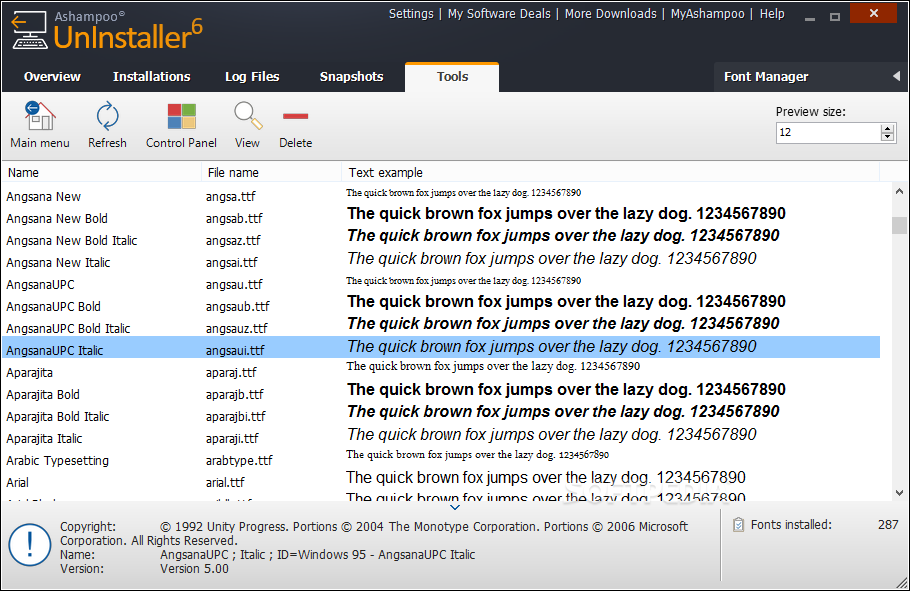Open the Log Files tab
This screenshot has width=910, height=591.
(252, 77)
